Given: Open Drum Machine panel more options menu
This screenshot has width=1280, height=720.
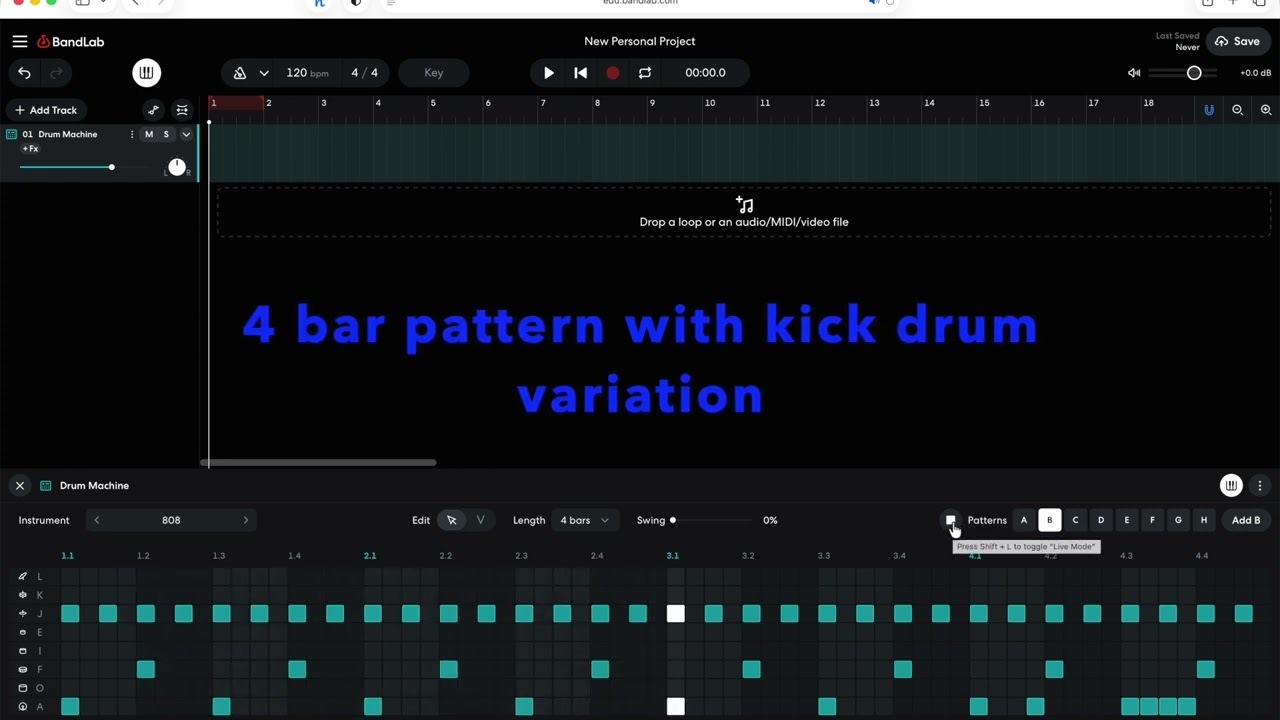Looking at the screenshot, I should [x=1260, y=485].
